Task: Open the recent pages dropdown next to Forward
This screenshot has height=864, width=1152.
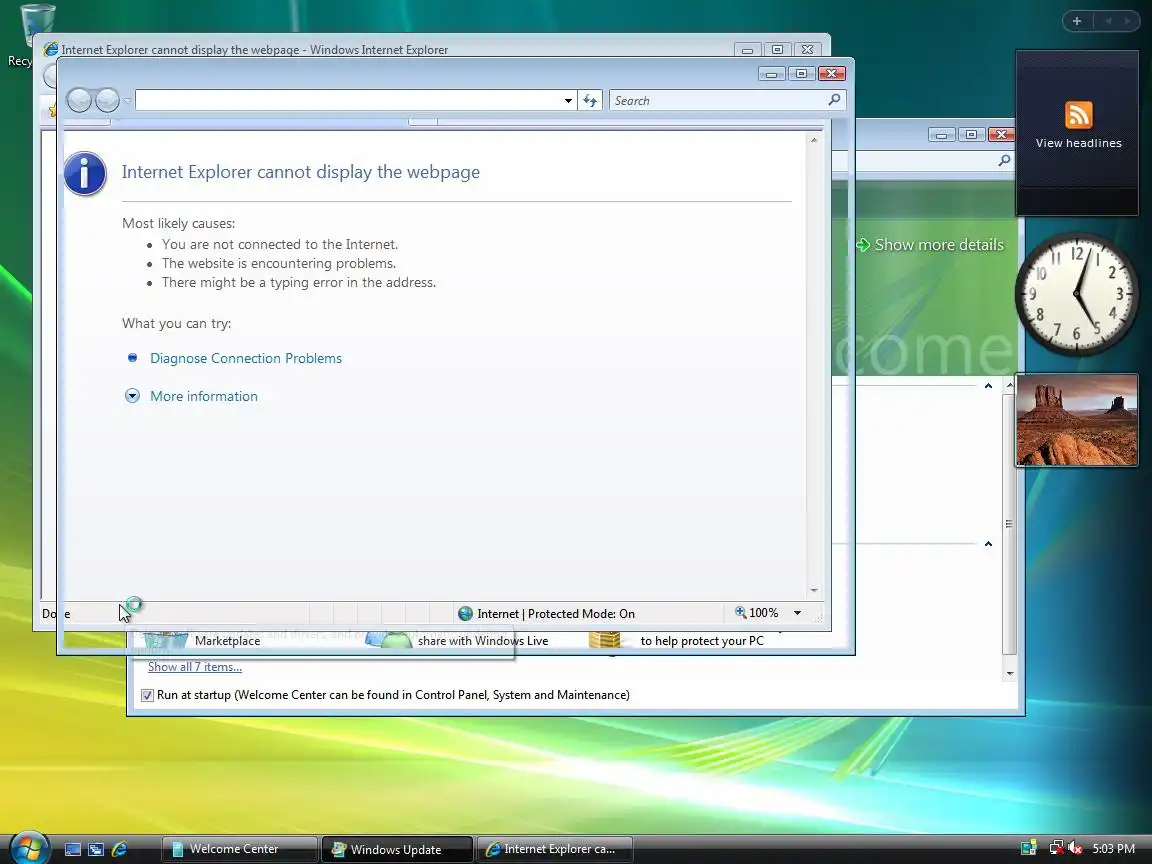Action: (127, 101)
